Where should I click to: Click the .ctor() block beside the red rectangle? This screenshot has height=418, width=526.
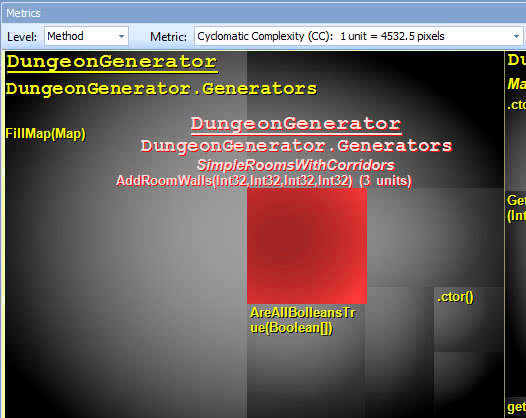469,319
